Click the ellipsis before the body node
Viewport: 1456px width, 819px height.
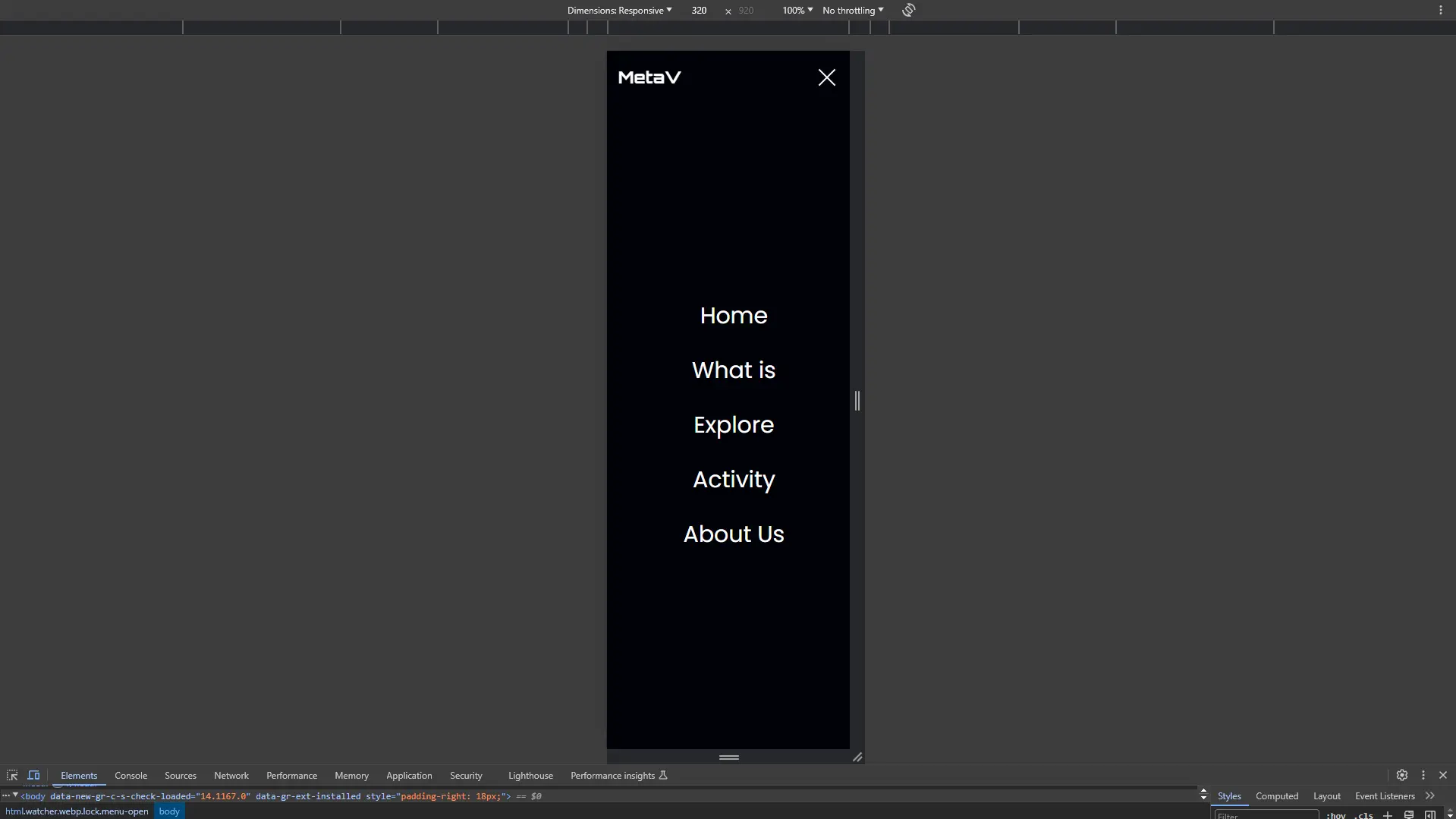(x=5, y=795)
